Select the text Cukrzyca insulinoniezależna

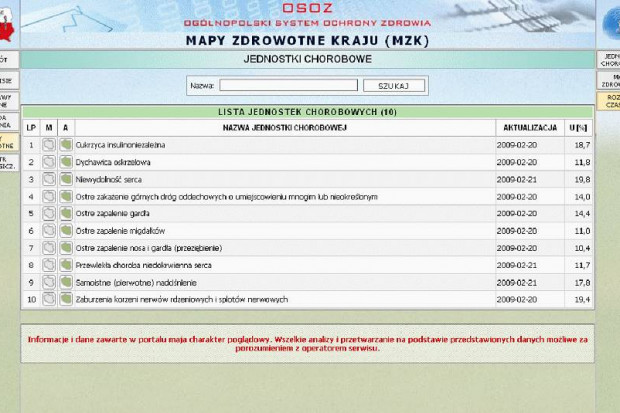pyautogui.click(x=120, y=145)
